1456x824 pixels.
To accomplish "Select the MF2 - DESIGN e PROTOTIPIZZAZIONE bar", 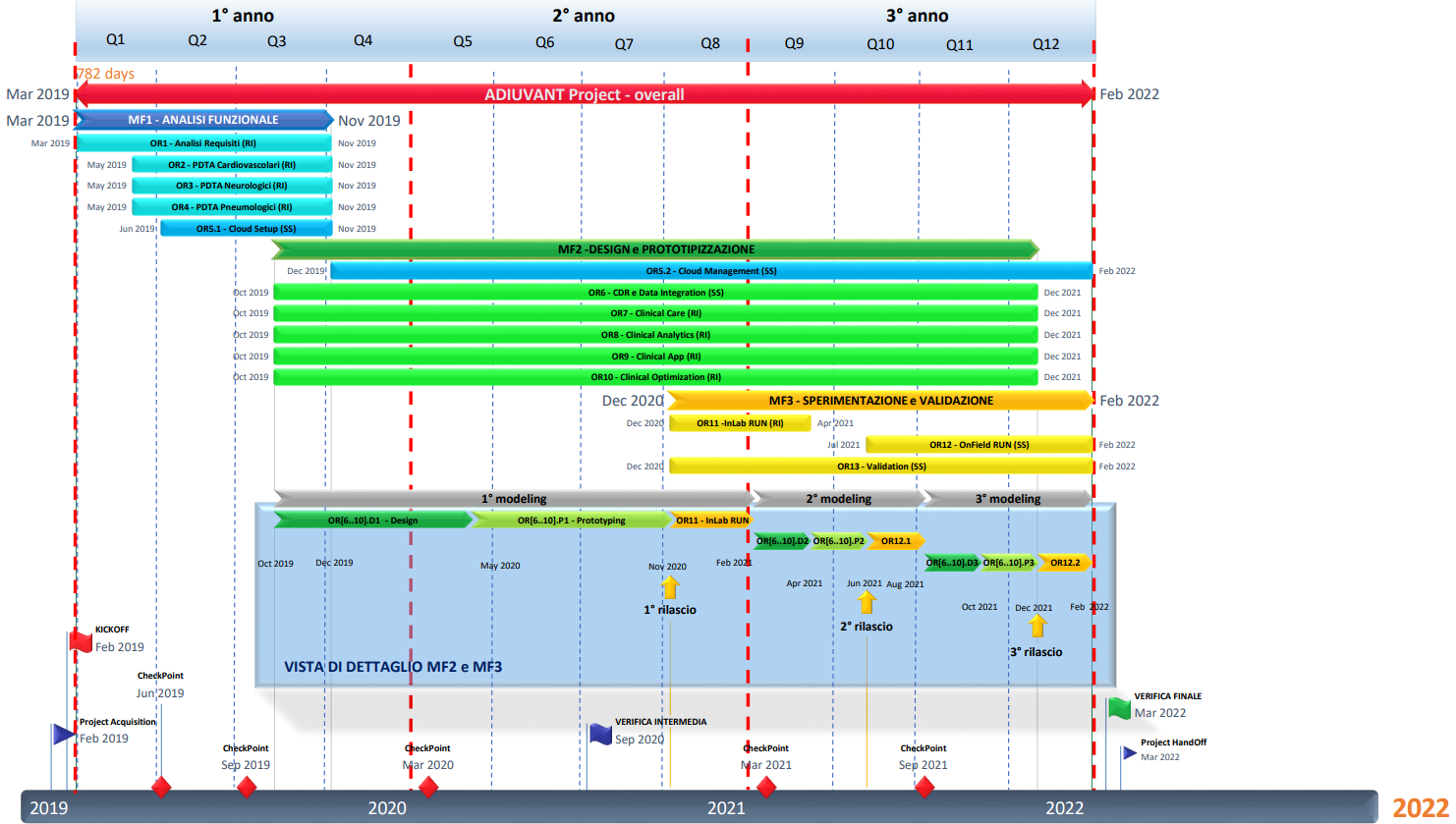I will pyautogui.click(x=655, y=249).
